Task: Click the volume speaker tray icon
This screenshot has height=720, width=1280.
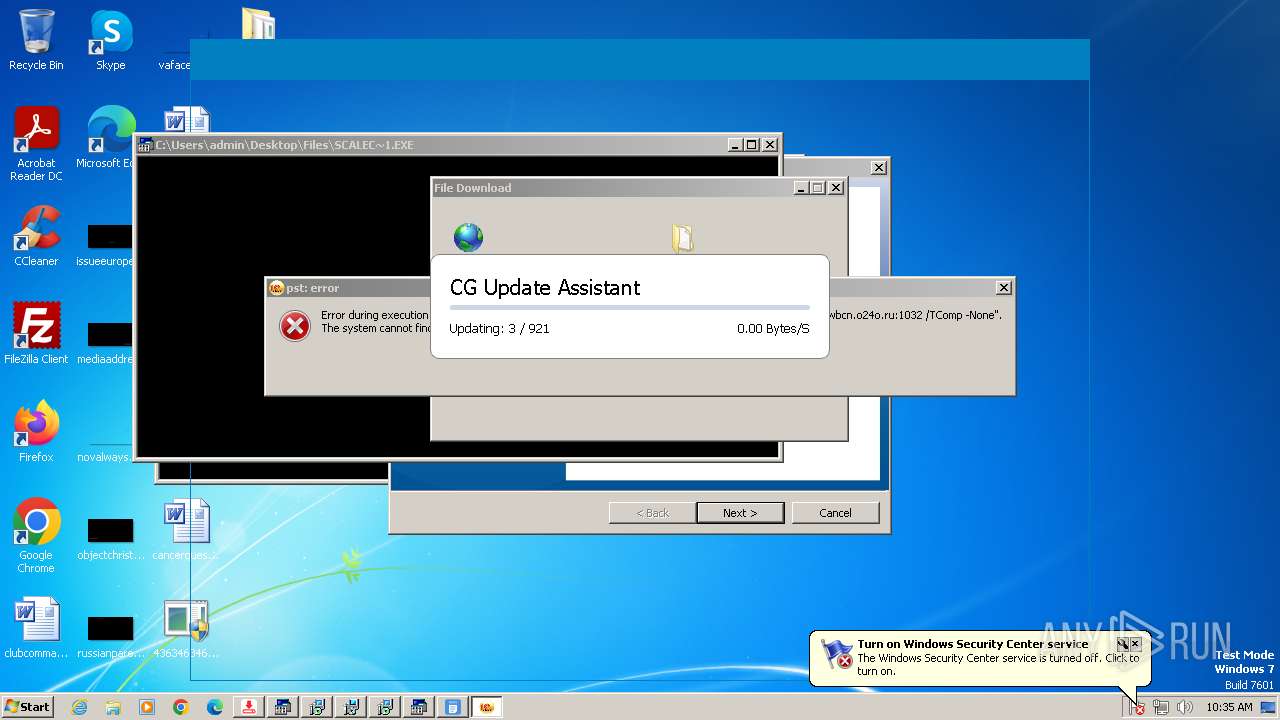Action: point(1185,707)
